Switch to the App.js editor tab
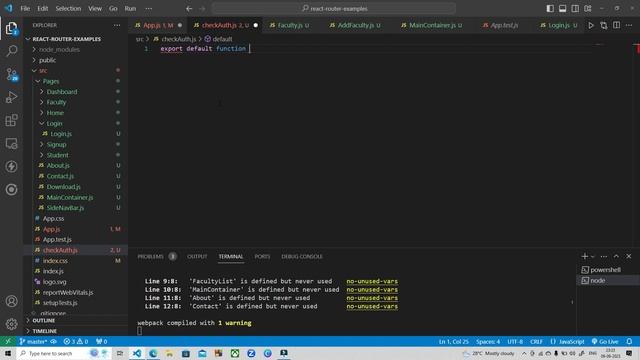The image size is (640, 360). (158, 25)
